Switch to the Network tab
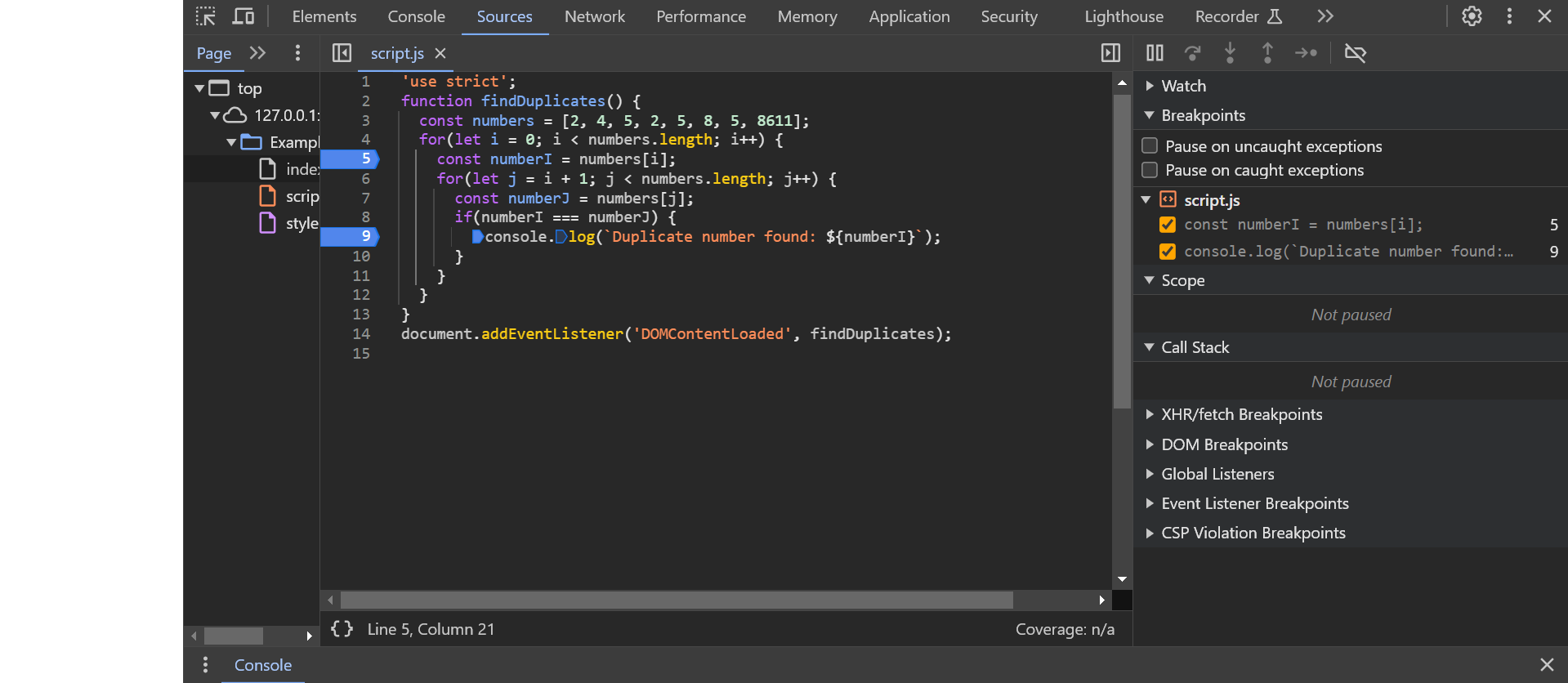The image size is (1568, 683). [x=594, y=16]
